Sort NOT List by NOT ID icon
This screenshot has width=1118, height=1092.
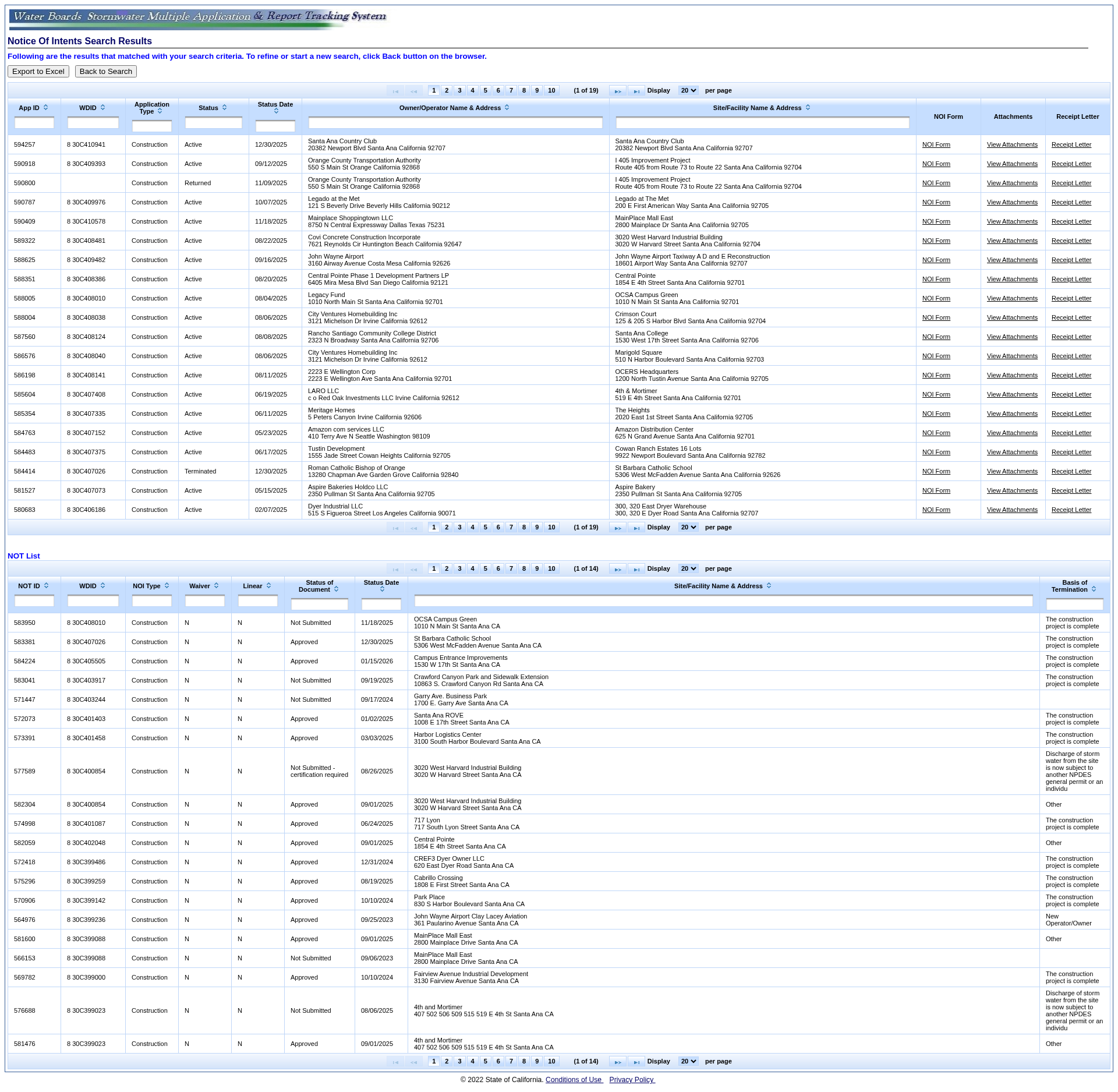[x=46, y=586]
